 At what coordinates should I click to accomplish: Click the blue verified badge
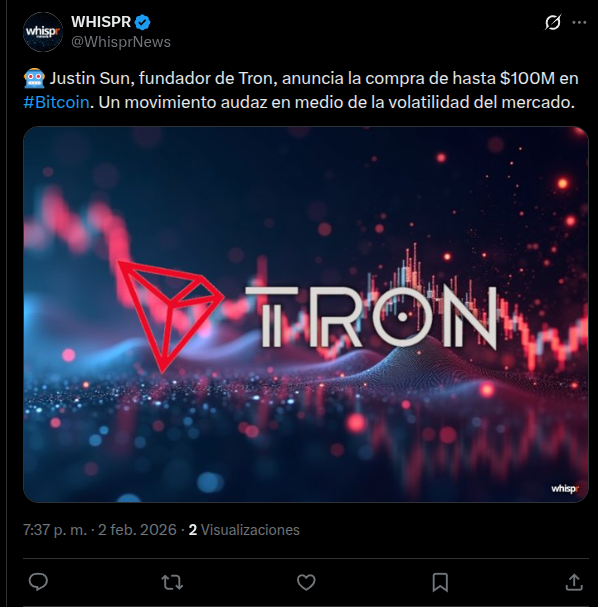pyautogui.click(x=142, y=22)
